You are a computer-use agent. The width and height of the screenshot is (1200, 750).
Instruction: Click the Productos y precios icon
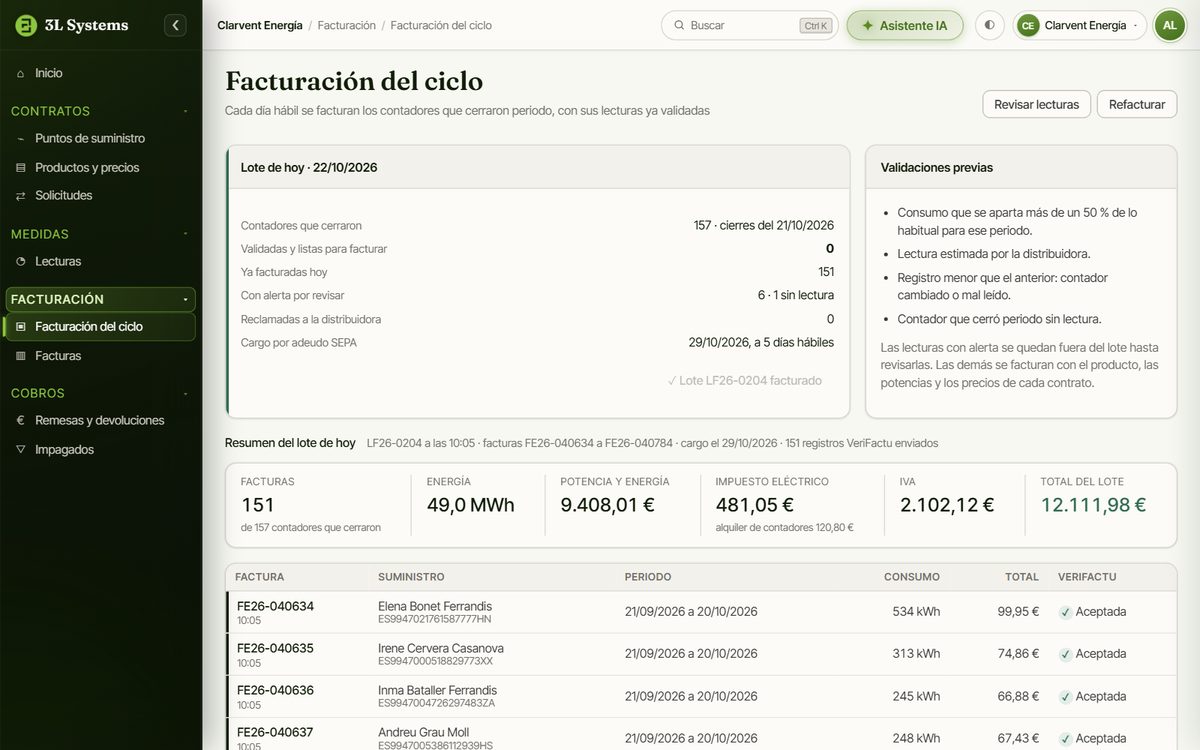click(21, 167)
